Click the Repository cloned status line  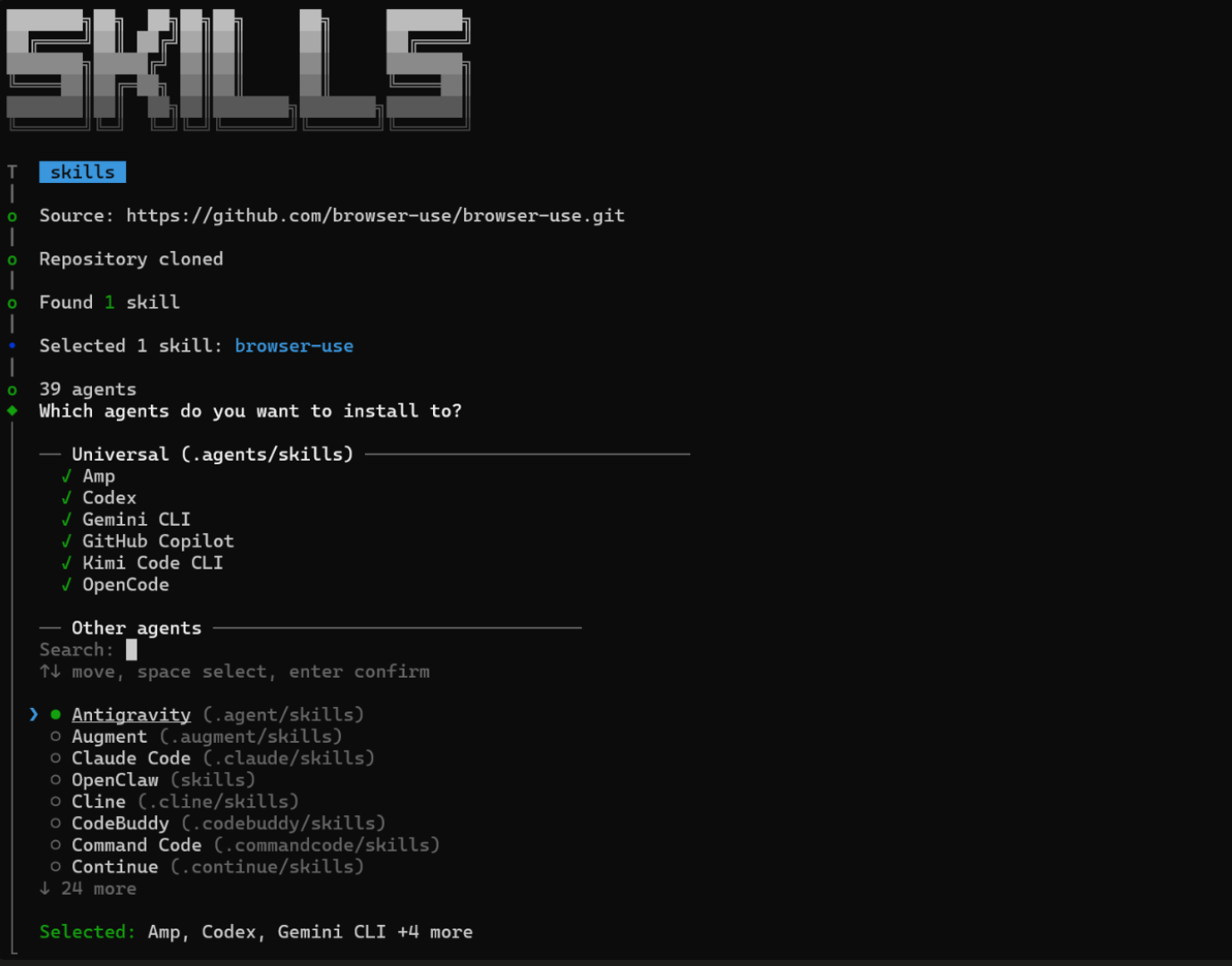(x=131, y=260)
